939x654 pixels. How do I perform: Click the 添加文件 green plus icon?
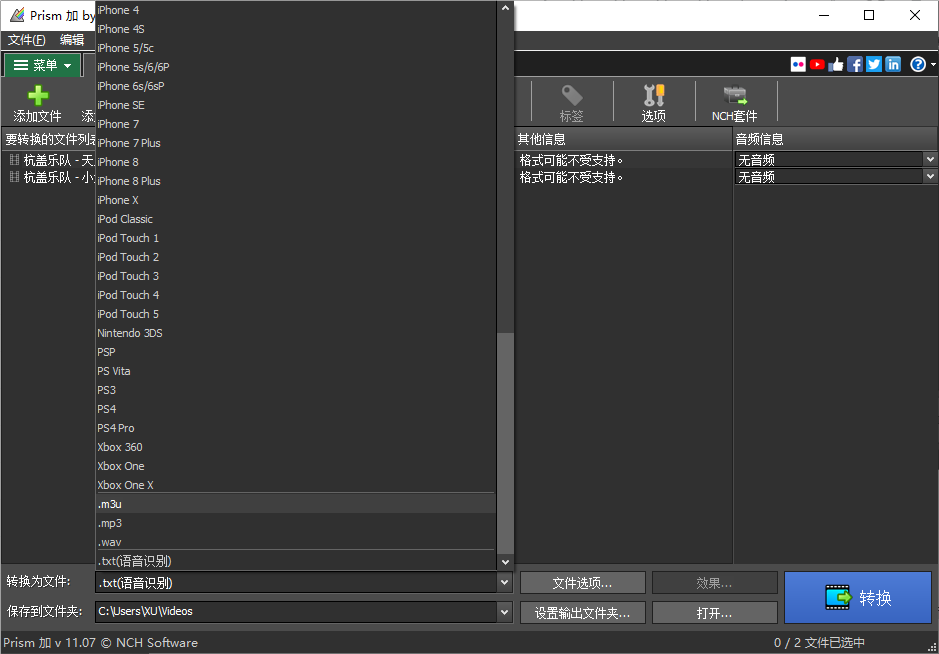(36, 97)
